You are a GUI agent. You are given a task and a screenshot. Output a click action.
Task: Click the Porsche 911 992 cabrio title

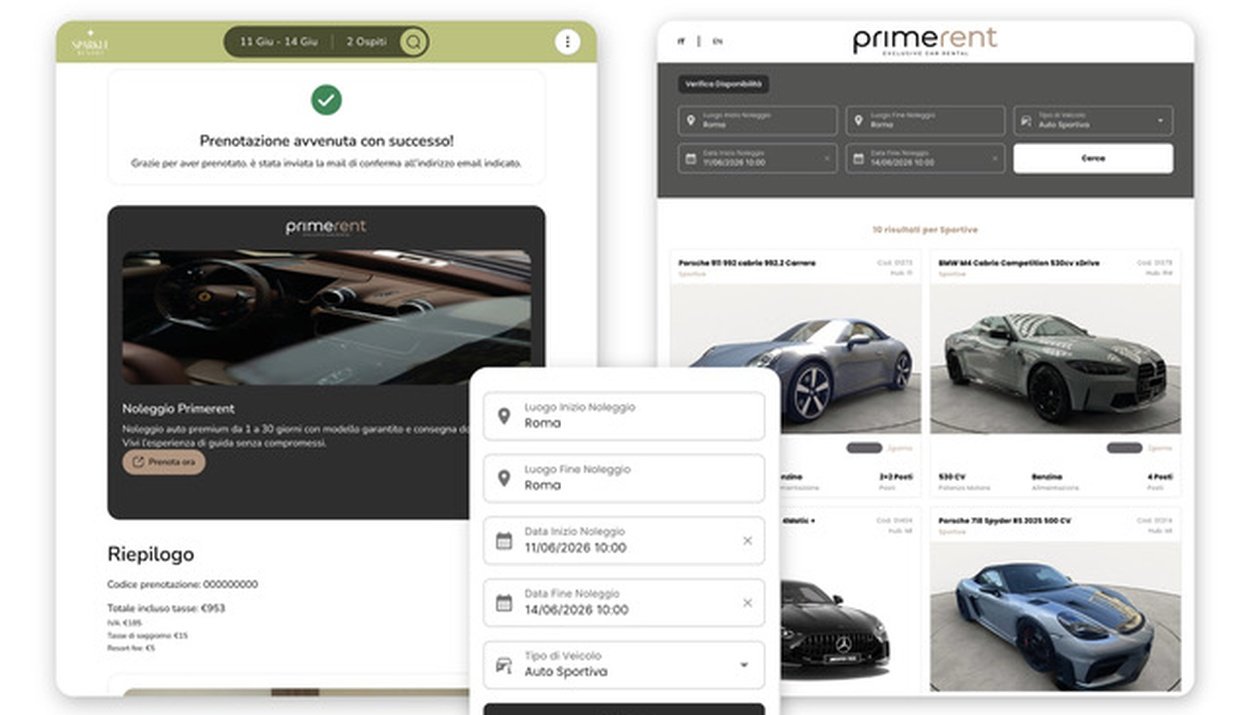747,263
